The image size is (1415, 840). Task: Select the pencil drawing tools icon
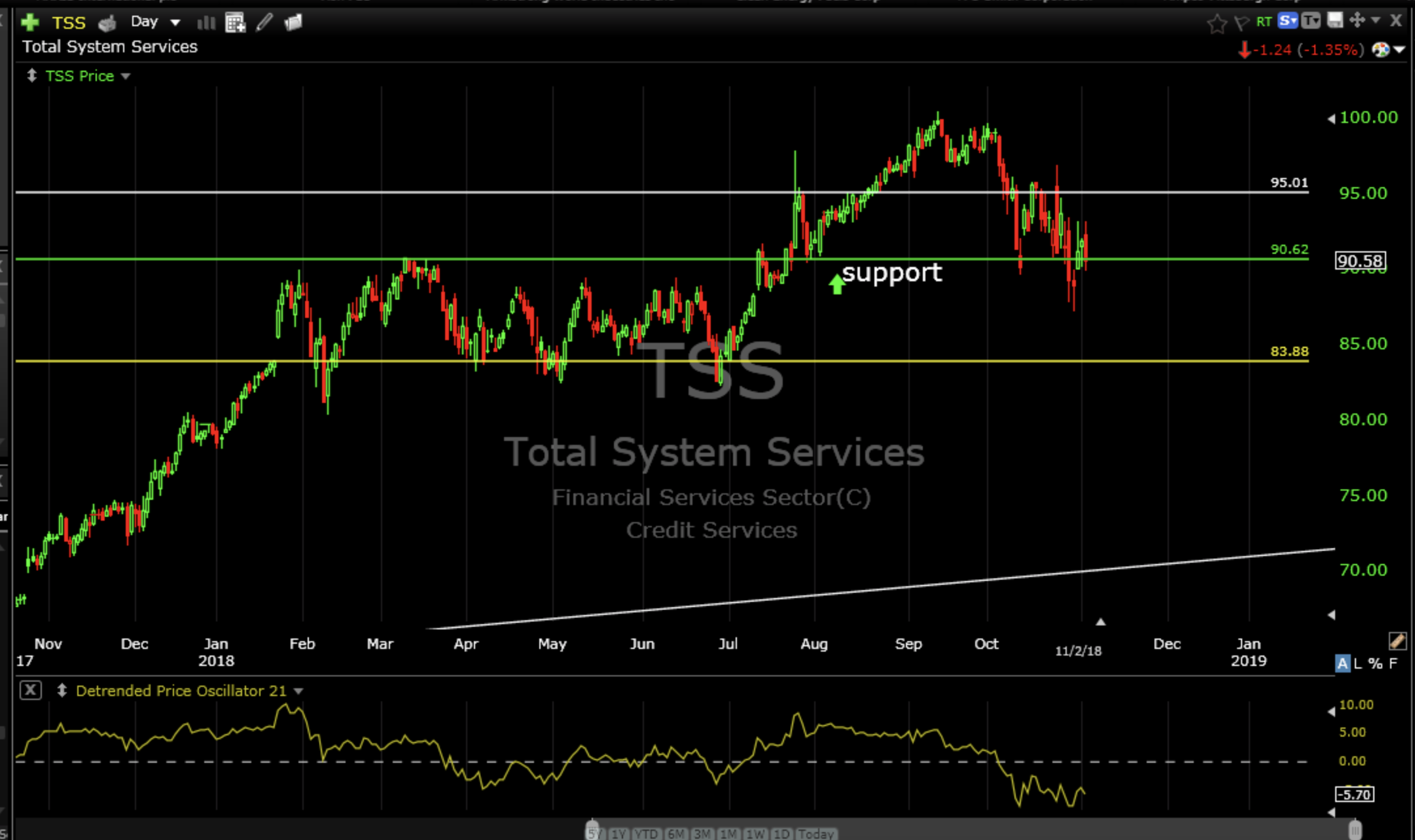(264, 23)
